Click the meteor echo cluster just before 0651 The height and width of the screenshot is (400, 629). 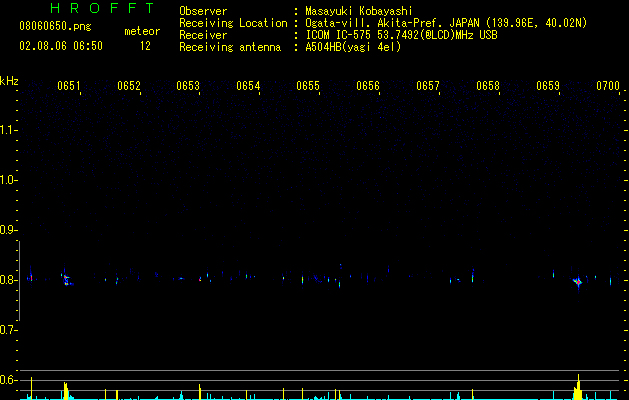pos(67,278)
